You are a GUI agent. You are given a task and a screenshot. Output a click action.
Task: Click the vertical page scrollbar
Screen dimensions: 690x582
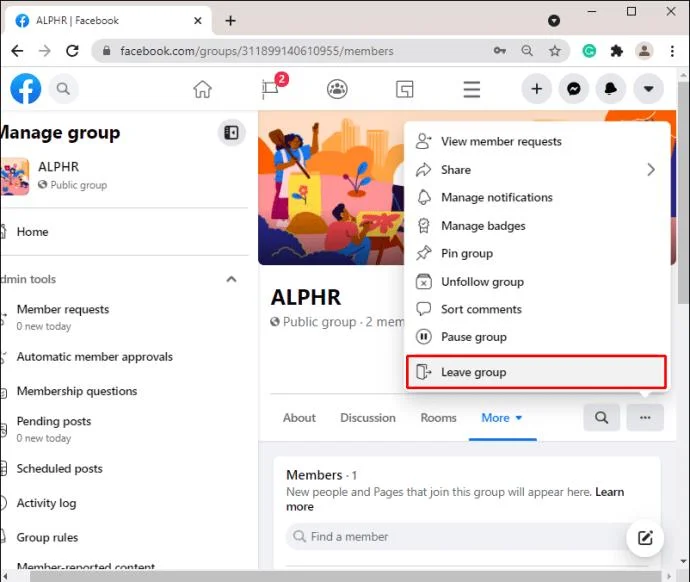(x=683, y=193)
